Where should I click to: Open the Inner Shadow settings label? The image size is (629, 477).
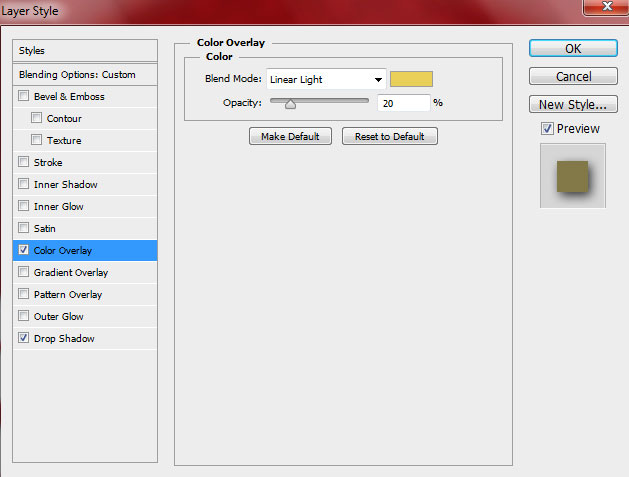66,185
